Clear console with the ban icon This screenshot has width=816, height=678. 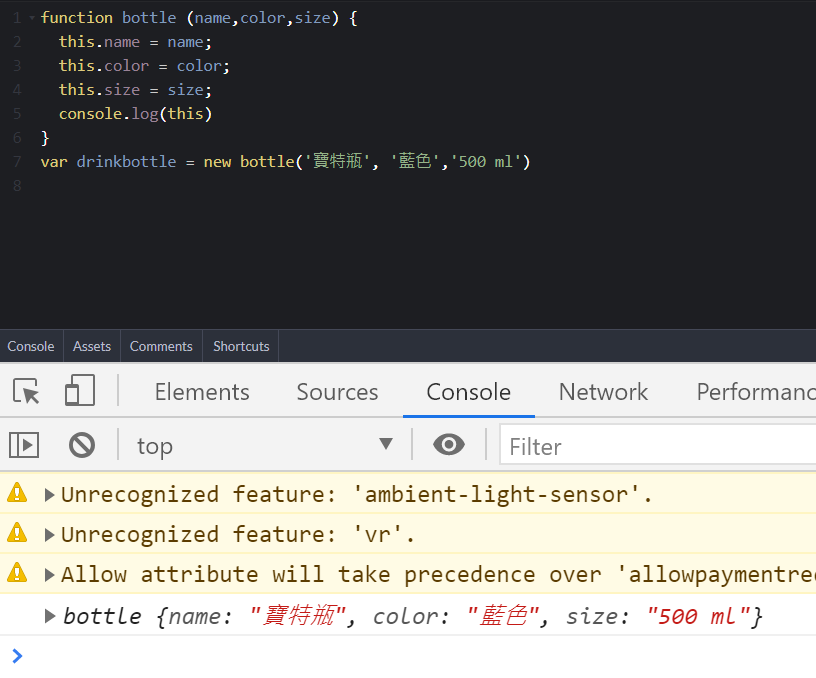(x=82, y=445)
